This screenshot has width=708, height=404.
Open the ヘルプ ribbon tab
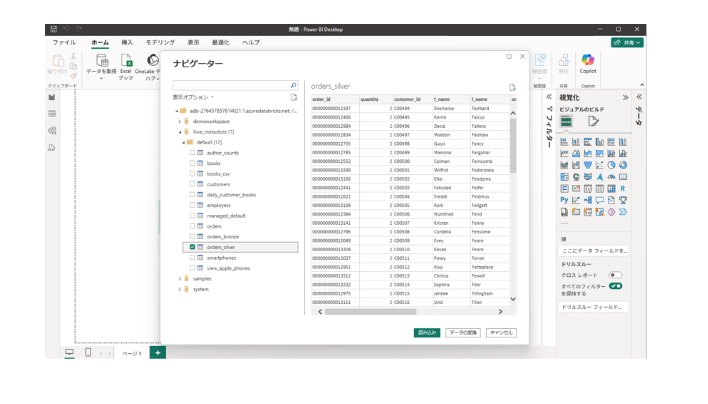click(251, 42)
